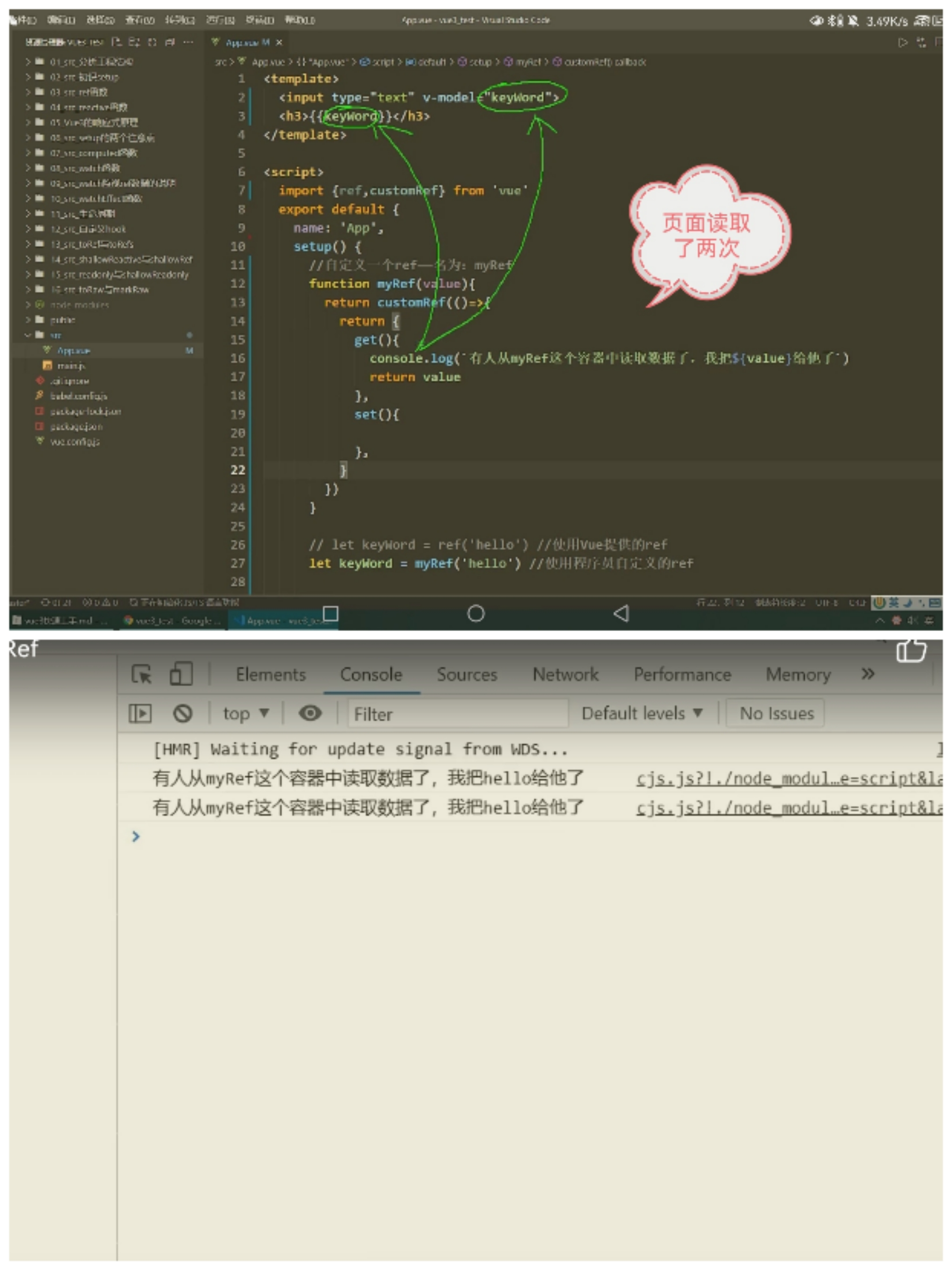Show the console sidebar
952x1270 pixels.
point(140,713)
